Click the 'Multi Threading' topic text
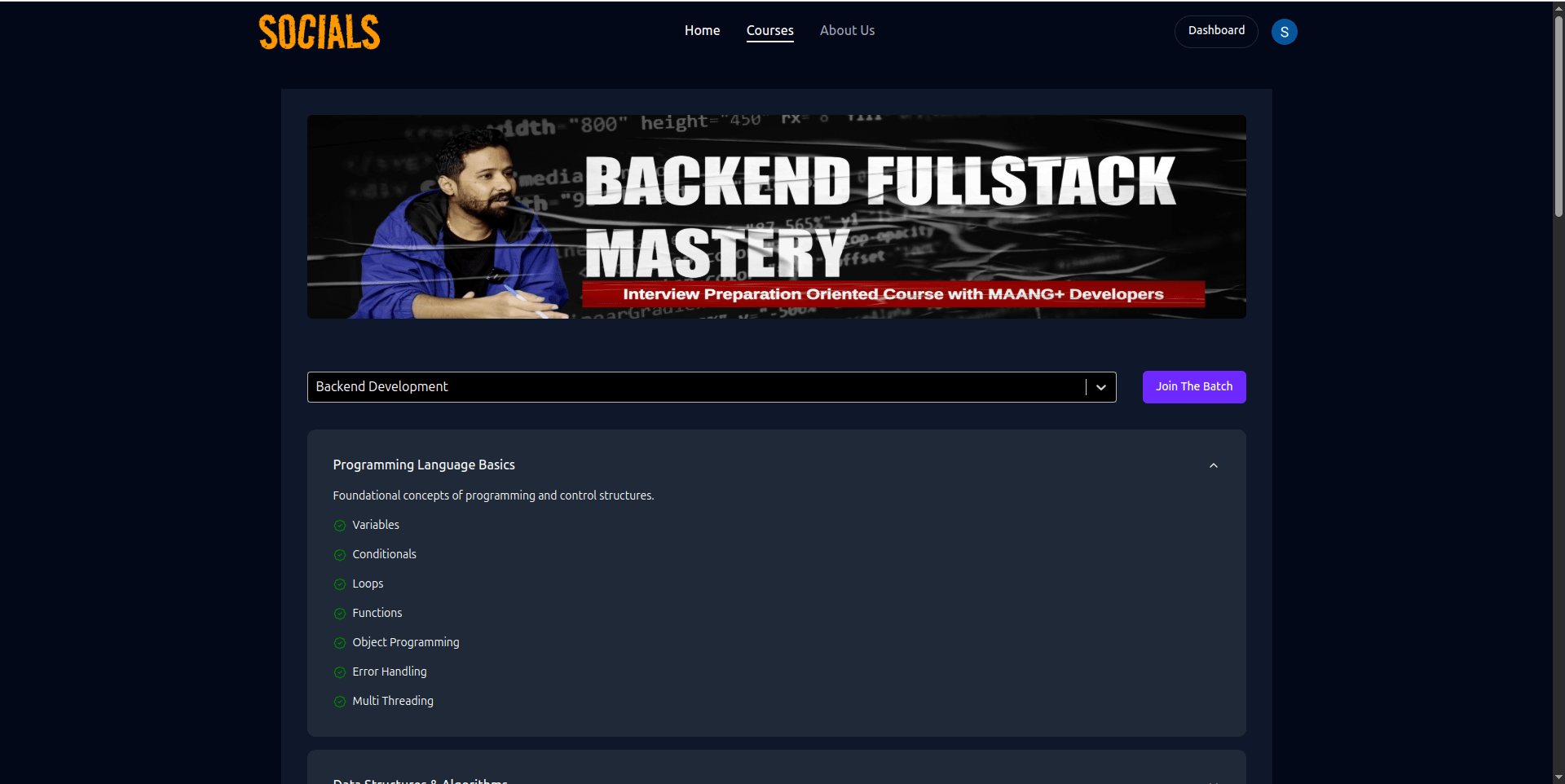This screenshot has width=1565, height=784. pyautogui.click(x=393, y=701)
